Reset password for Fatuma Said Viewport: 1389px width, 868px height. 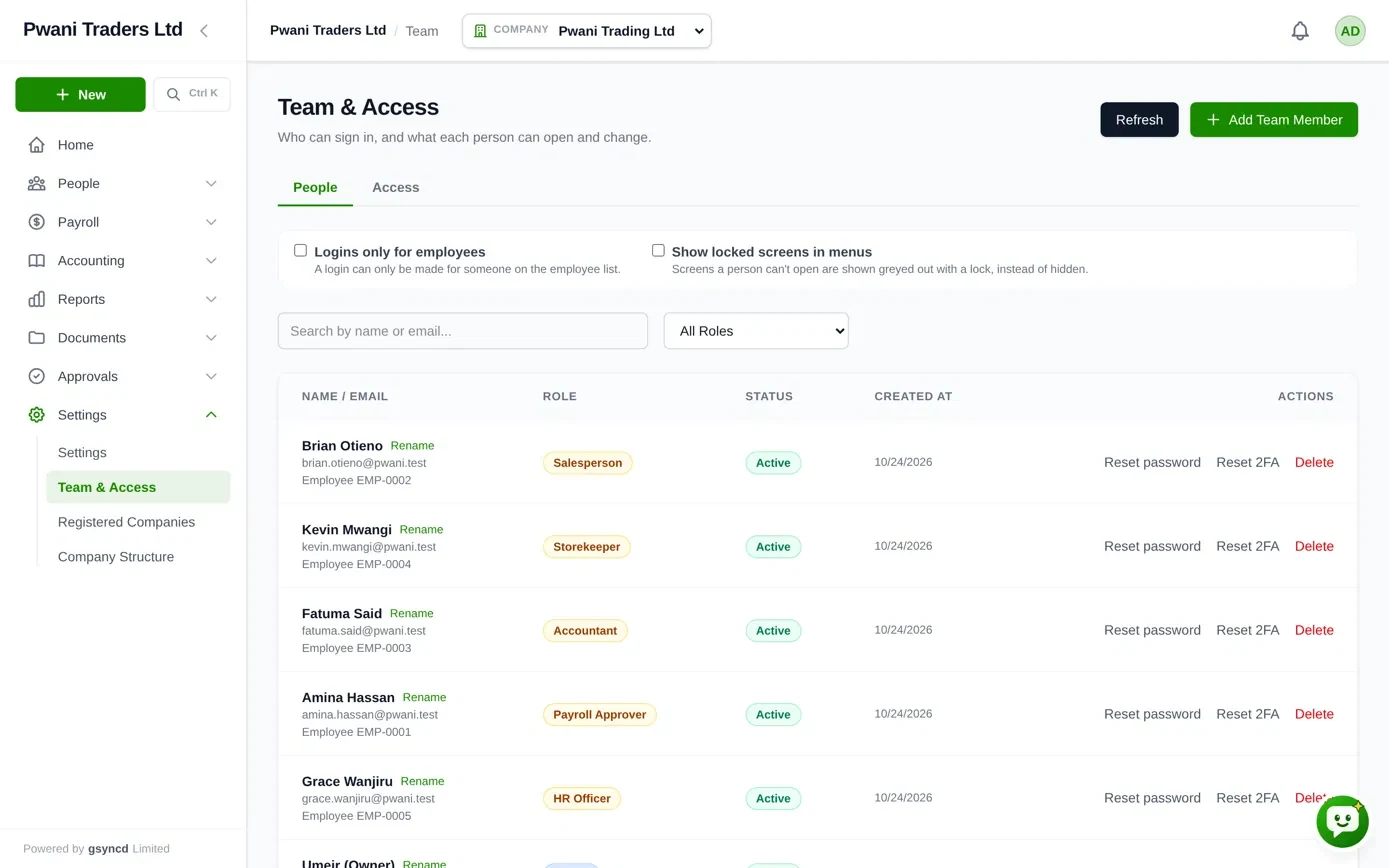[x=1152, y=630]
